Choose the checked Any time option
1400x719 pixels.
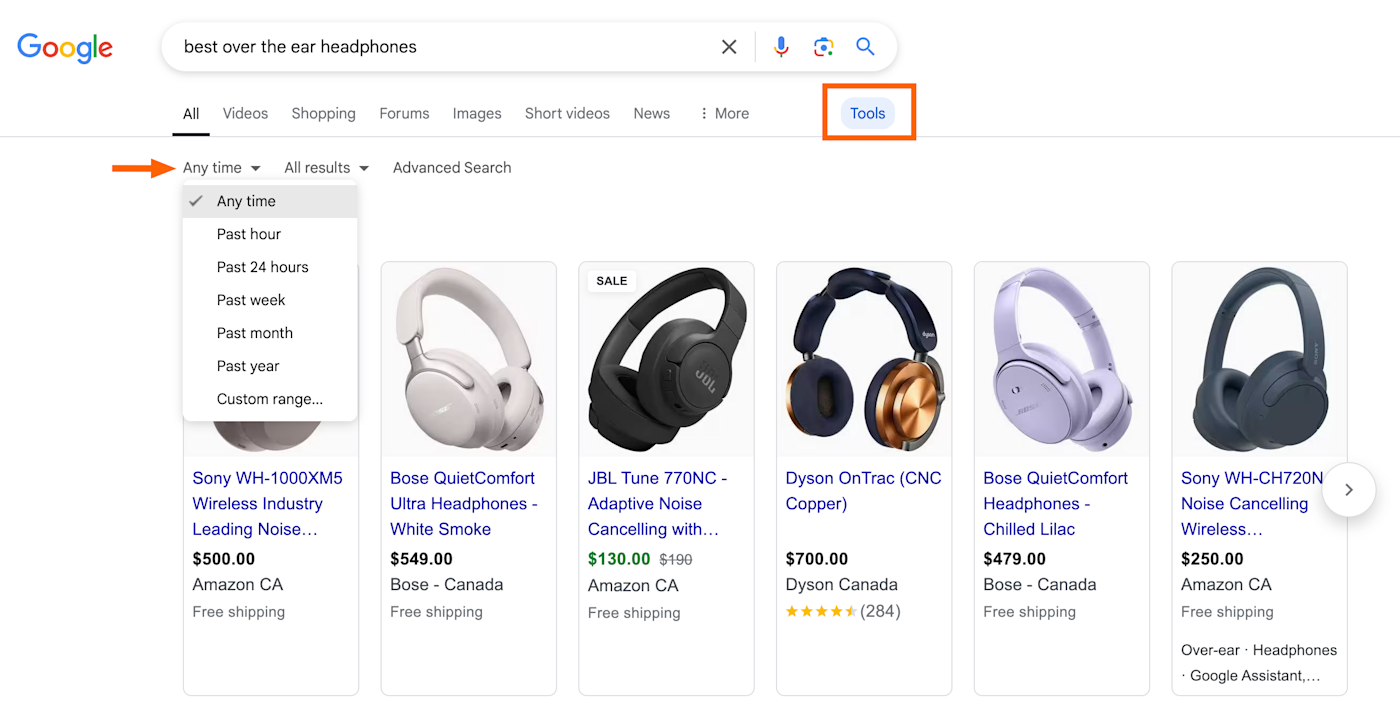(x=270, y=201)
